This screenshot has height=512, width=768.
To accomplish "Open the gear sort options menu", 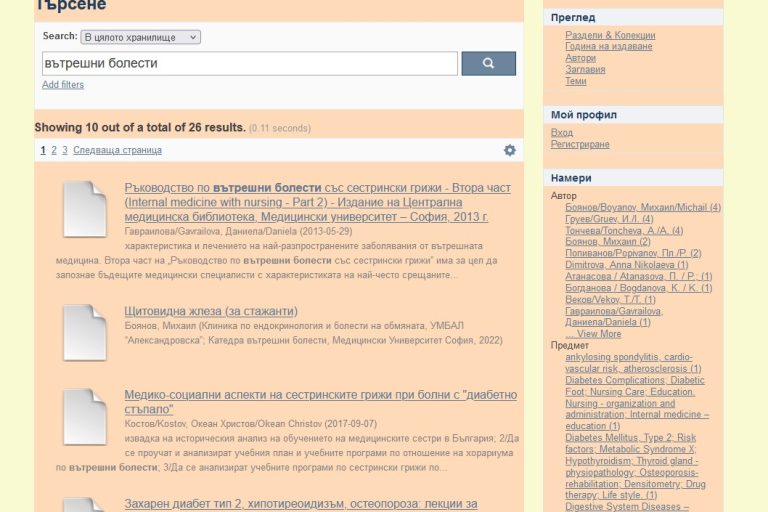I will (x=510, y=150).
